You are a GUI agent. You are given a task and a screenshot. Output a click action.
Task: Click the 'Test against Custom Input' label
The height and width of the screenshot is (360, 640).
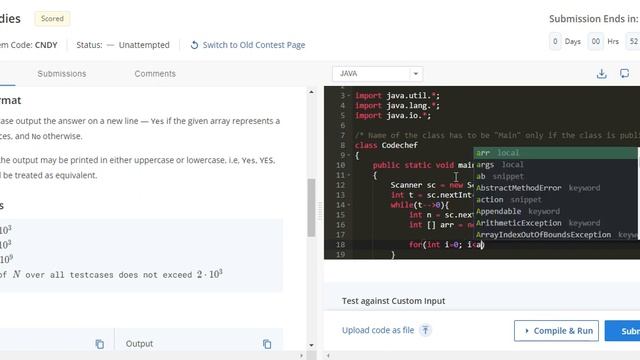pos(393,301)
